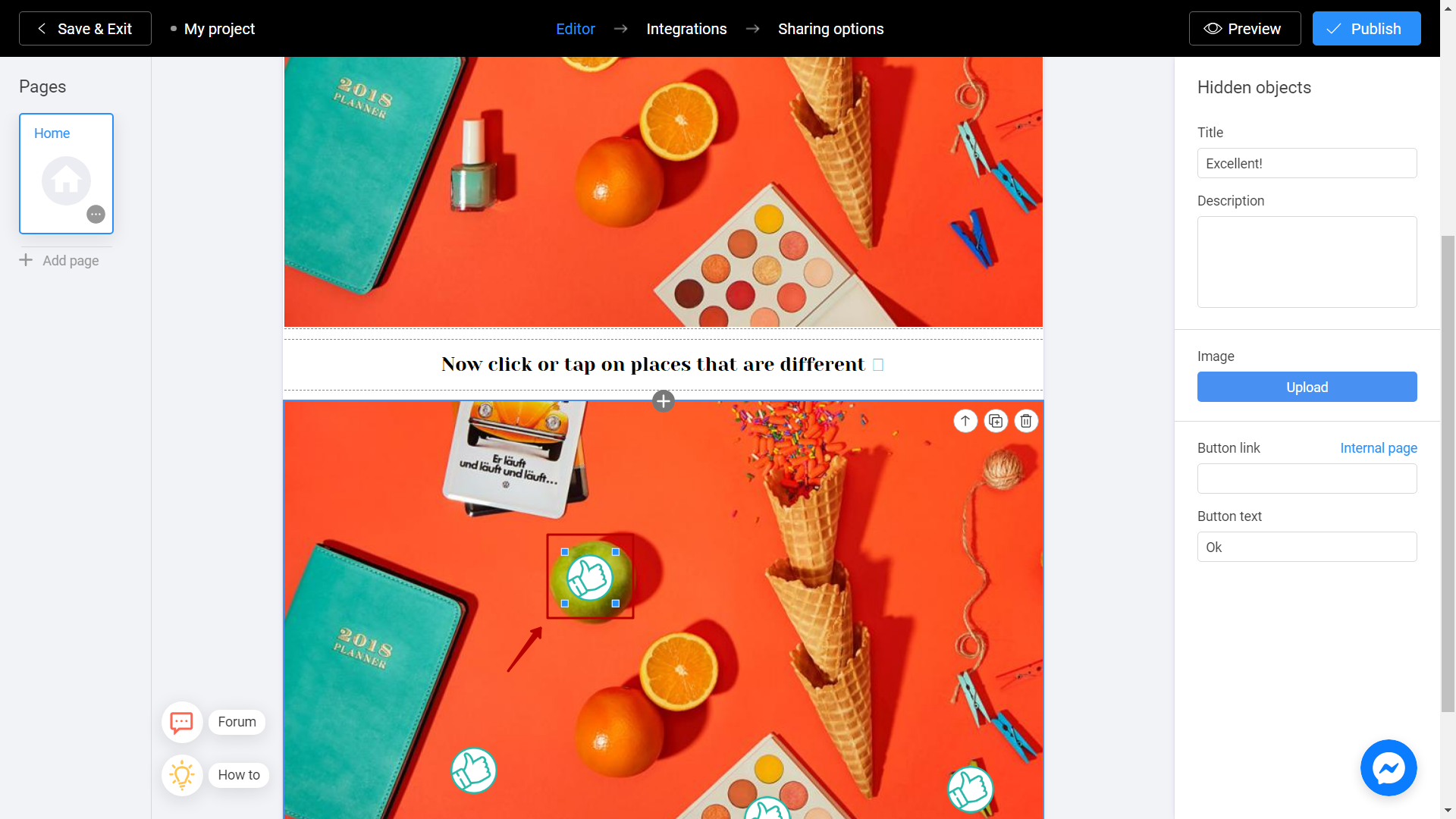This screenshot has width=1456, height=819.
Task: Click the Forum chat bubble icon
Action: 181,722
